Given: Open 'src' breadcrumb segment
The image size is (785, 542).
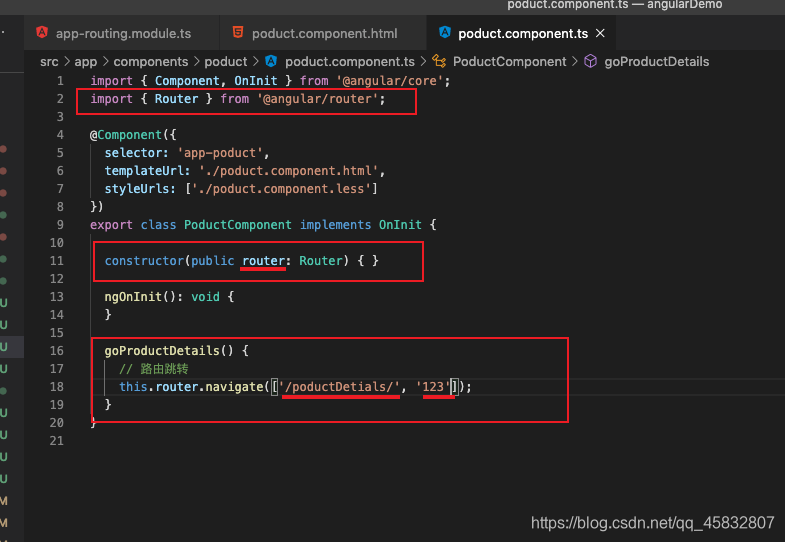Looking at the screenshot, I should pyautogui.click(x=49, y=62).
